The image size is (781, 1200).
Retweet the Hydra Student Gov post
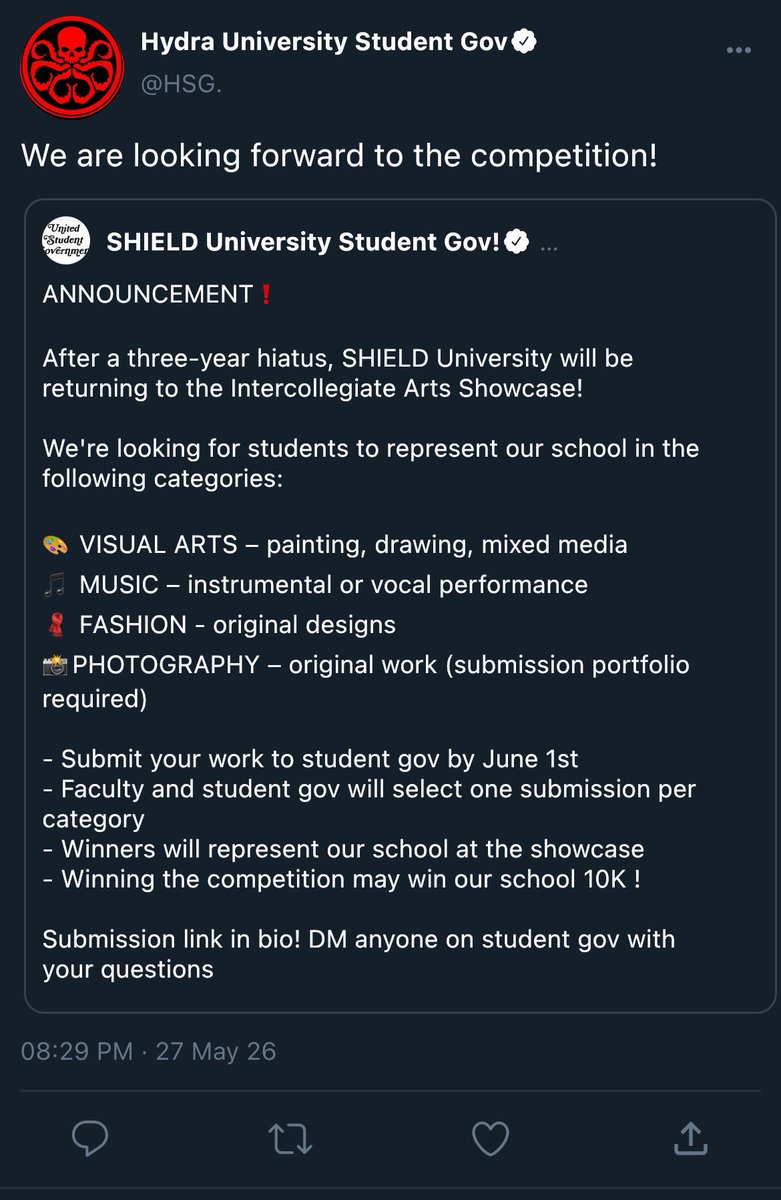click(290, 1138)
